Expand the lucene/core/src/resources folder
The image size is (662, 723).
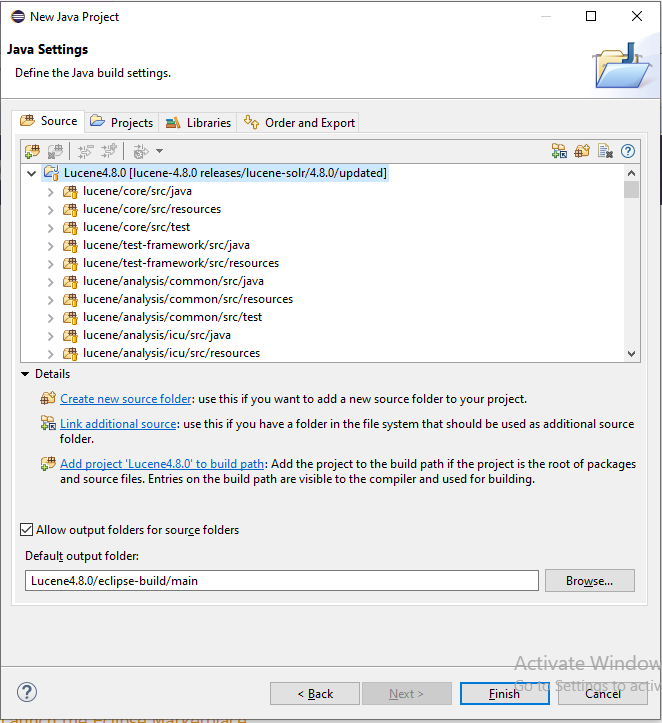point(50,209)
